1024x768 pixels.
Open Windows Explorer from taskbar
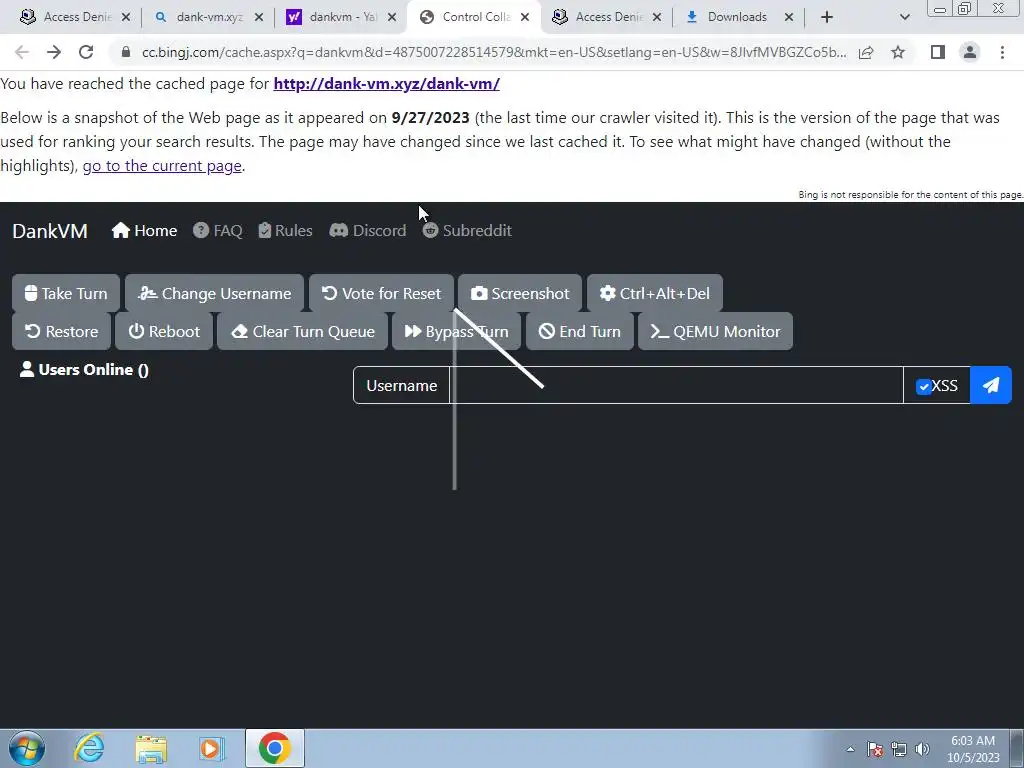151,748
